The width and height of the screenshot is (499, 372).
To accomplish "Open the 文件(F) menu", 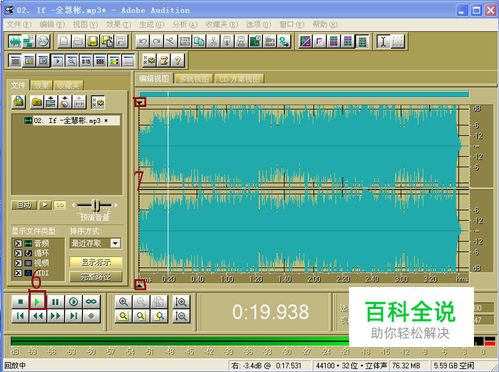I will (19, 24).
